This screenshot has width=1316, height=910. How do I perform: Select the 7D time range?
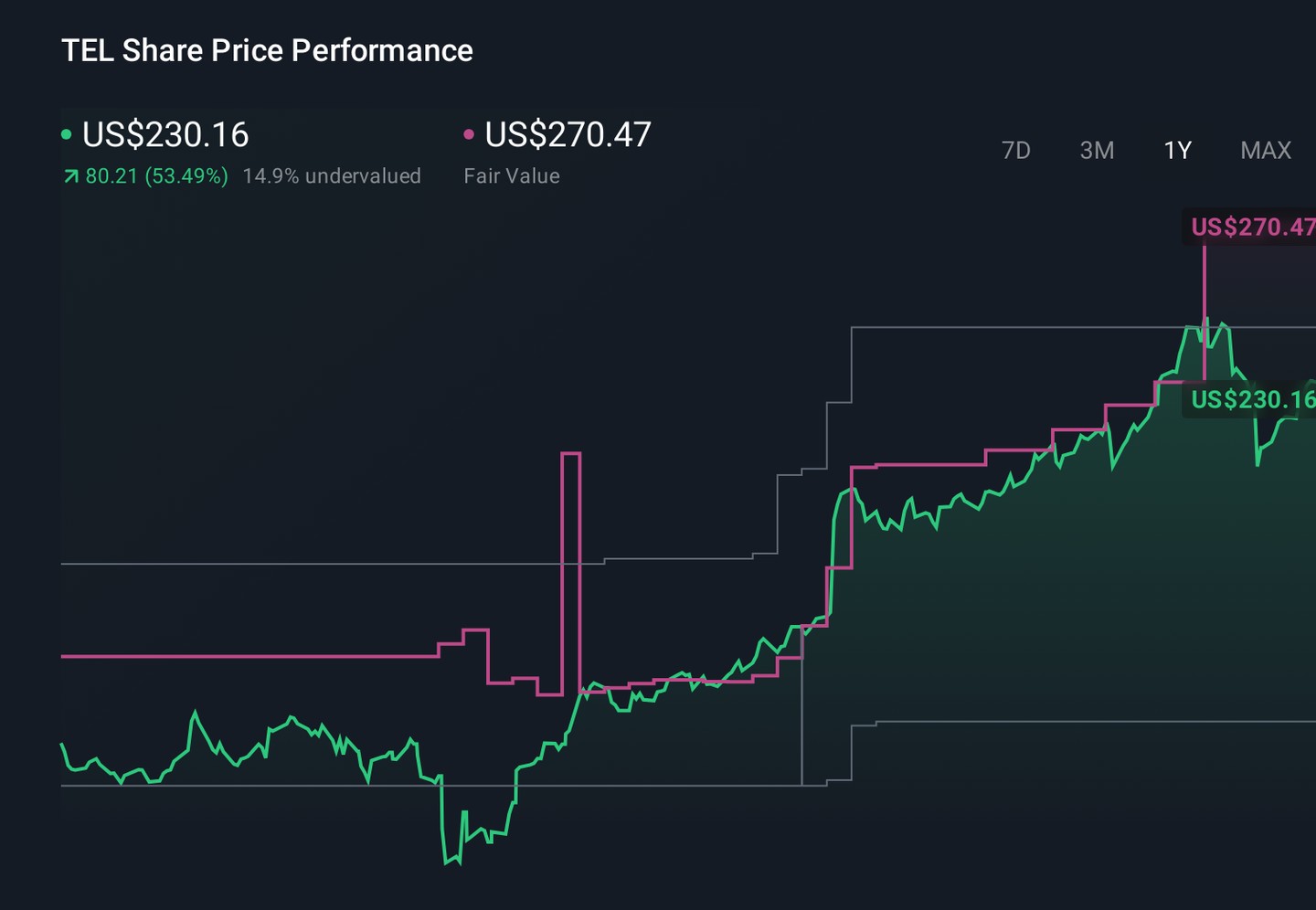(x=1015, y=150)
